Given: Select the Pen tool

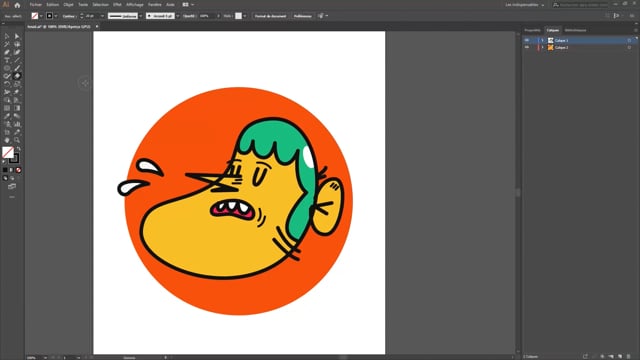Looking at the screenshot, I should point(7,52).
